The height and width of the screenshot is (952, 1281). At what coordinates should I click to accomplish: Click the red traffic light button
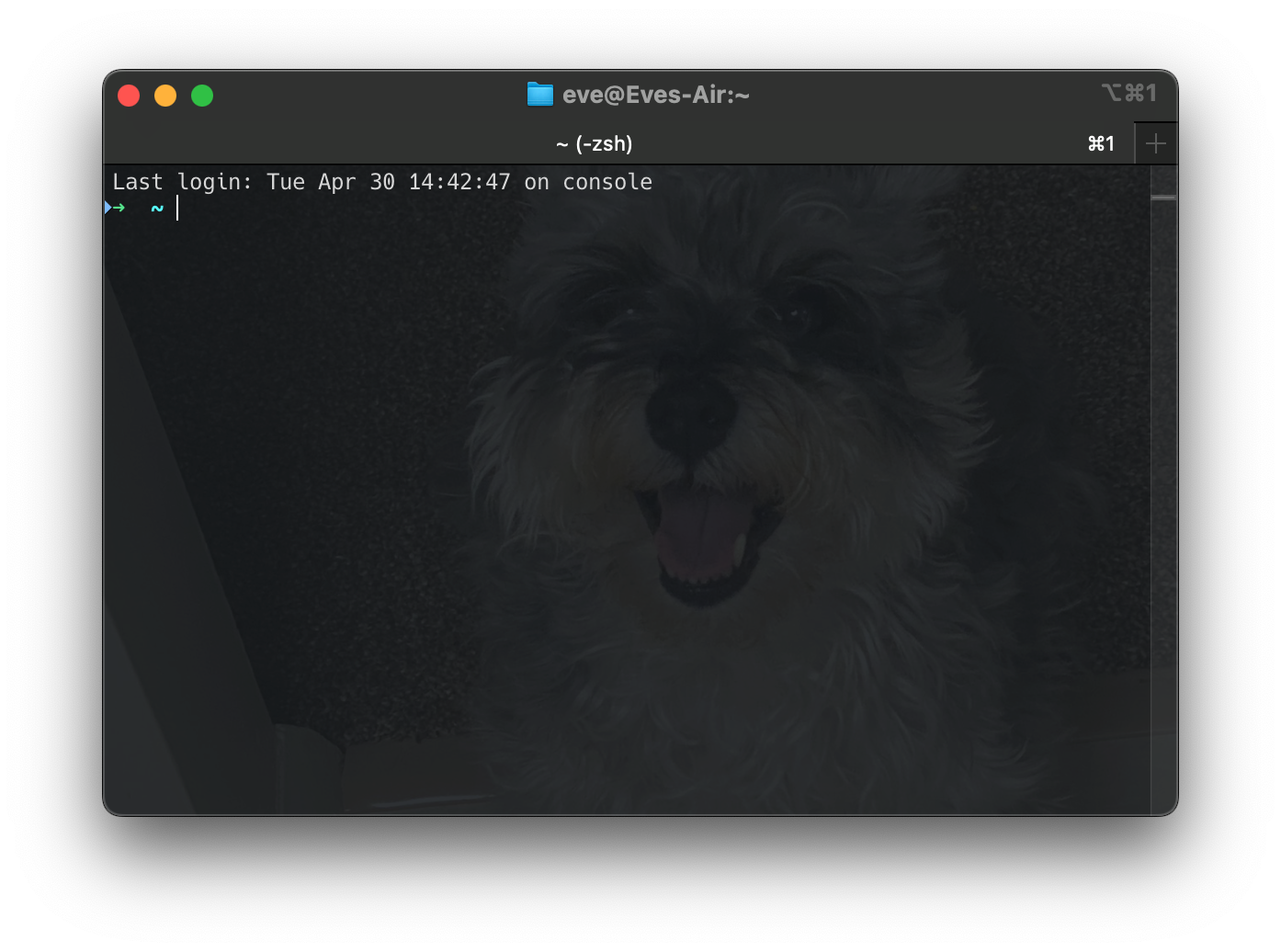click(129, 95)
